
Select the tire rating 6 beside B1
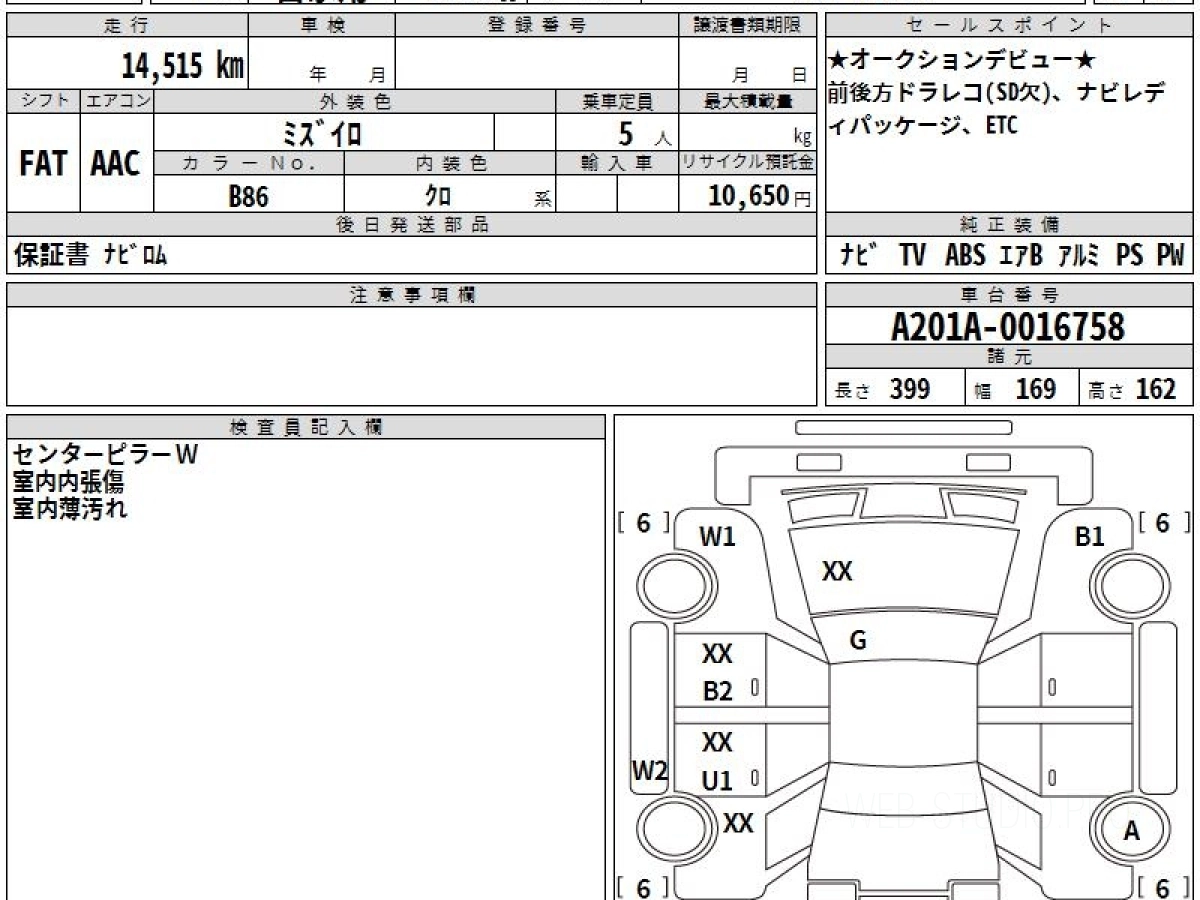point(1162,522)
